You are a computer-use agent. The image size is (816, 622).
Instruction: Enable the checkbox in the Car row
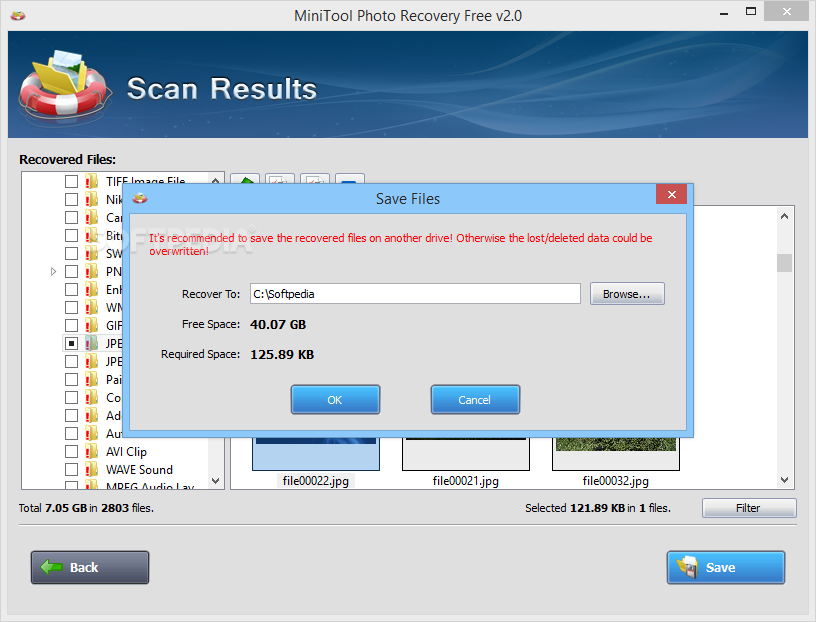[71, 217]
